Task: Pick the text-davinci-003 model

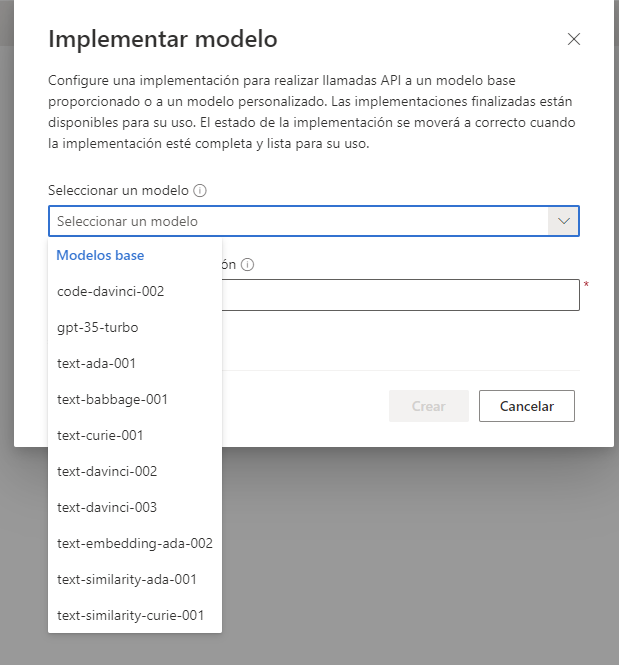Action: point(135,507)
